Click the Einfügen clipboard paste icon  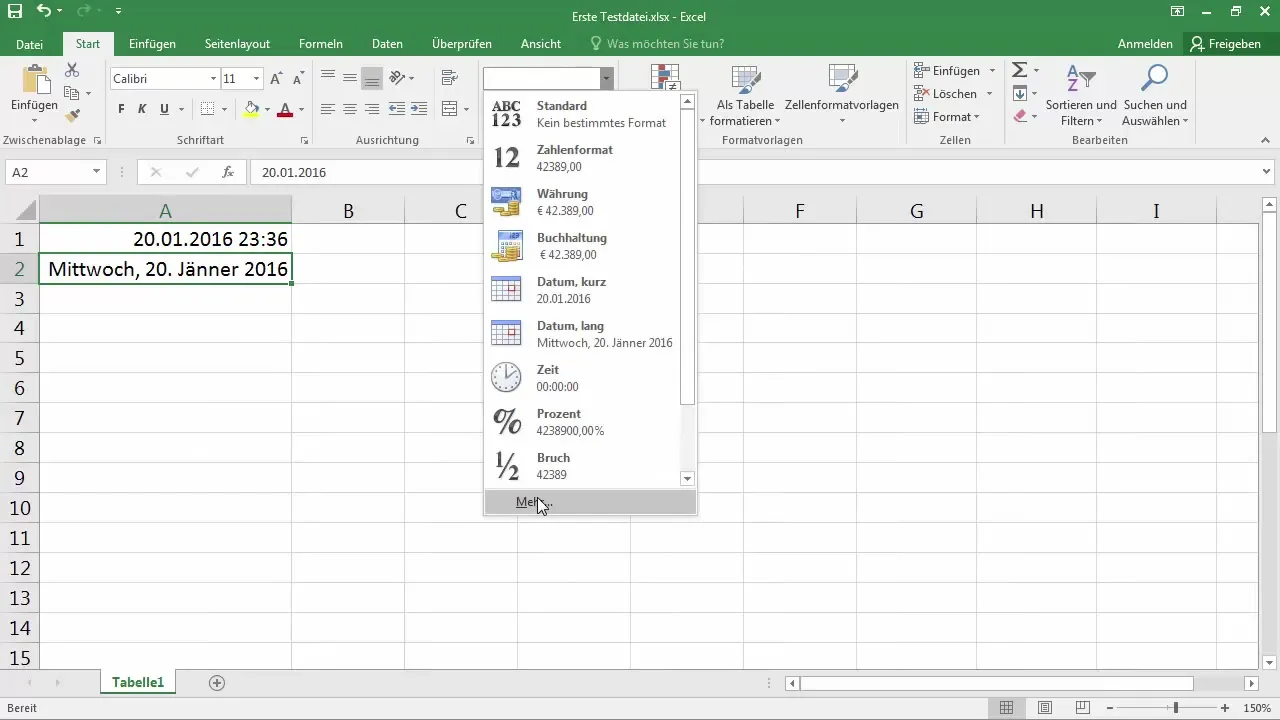35,79
